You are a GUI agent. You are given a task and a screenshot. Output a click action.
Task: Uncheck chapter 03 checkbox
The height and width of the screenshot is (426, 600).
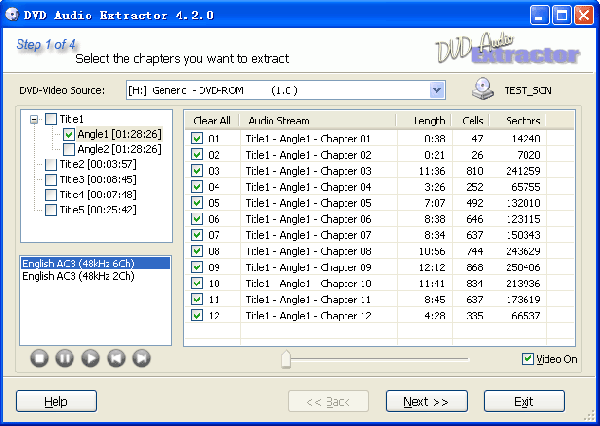(197, 171)
